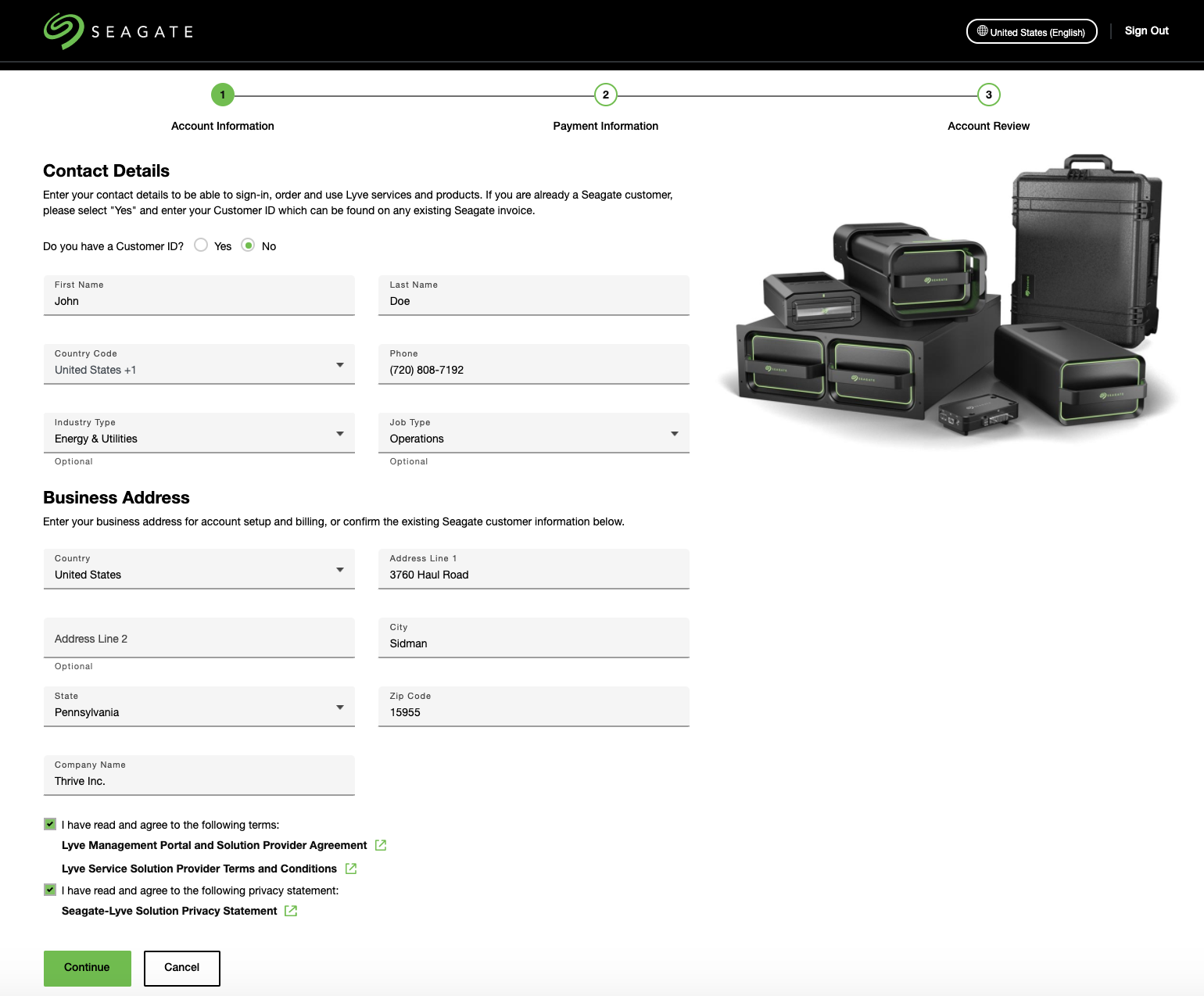Click the Company Name field
Screen dimensions: 1204x996
tap(199, 776)
